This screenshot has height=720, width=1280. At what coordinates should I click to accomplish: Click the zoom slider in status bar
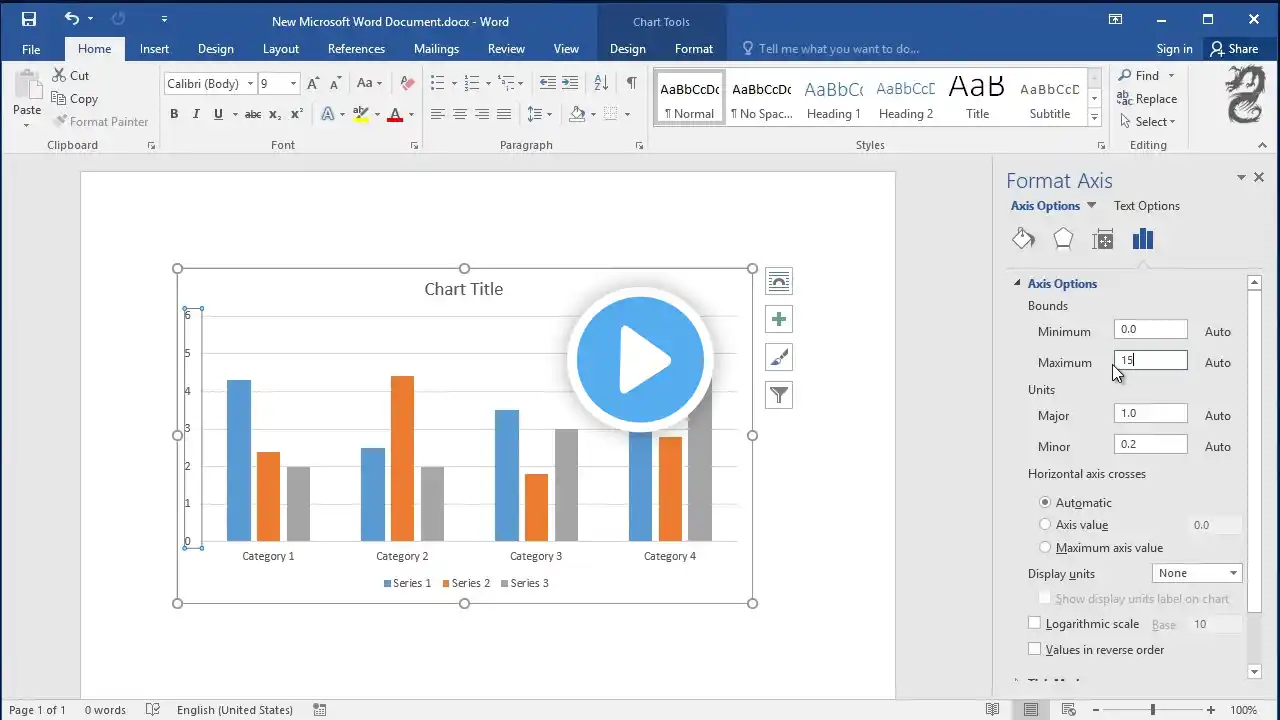tap(1152, 710)
